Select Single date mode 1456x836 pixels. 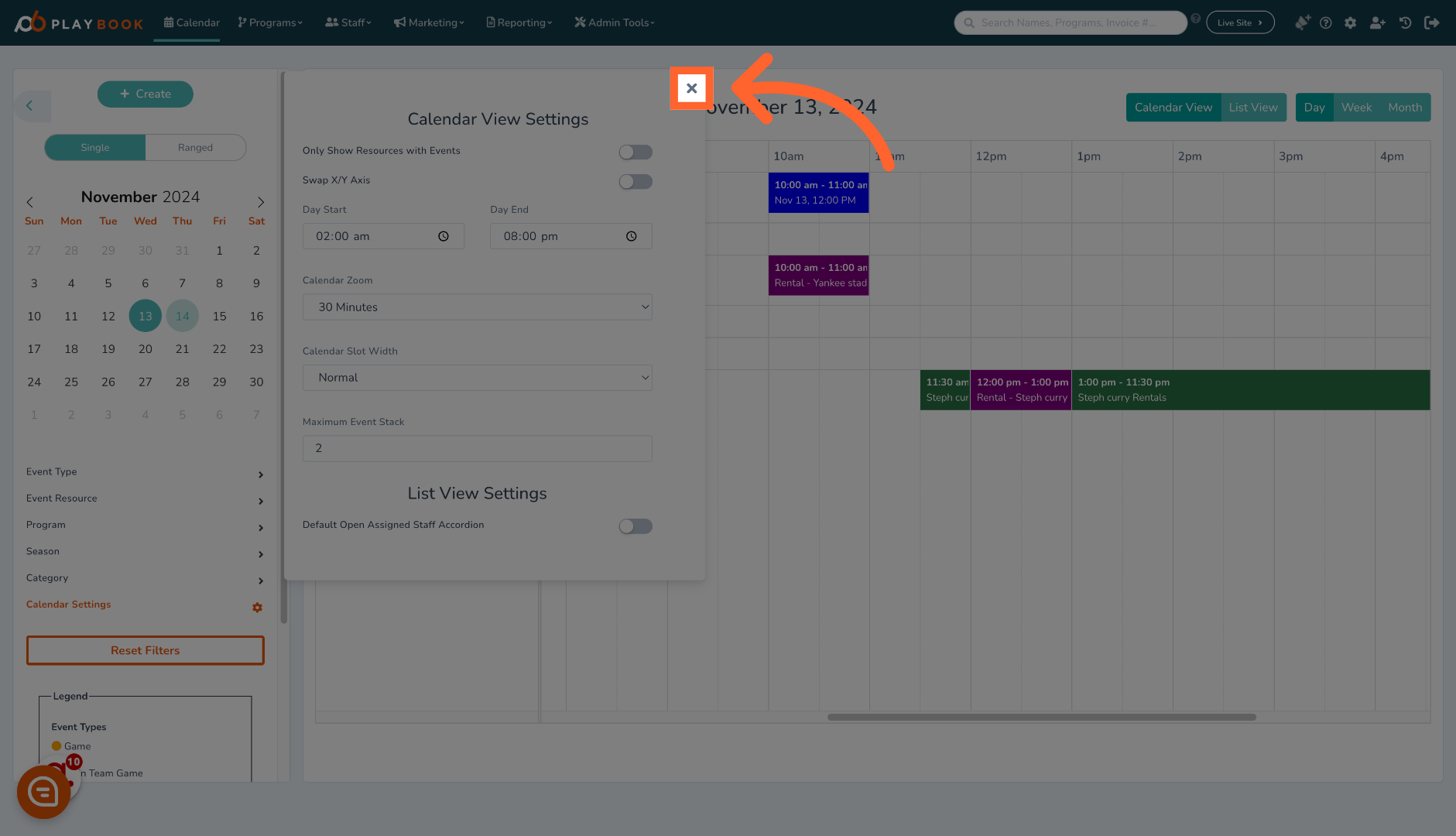tap(95, 148)
